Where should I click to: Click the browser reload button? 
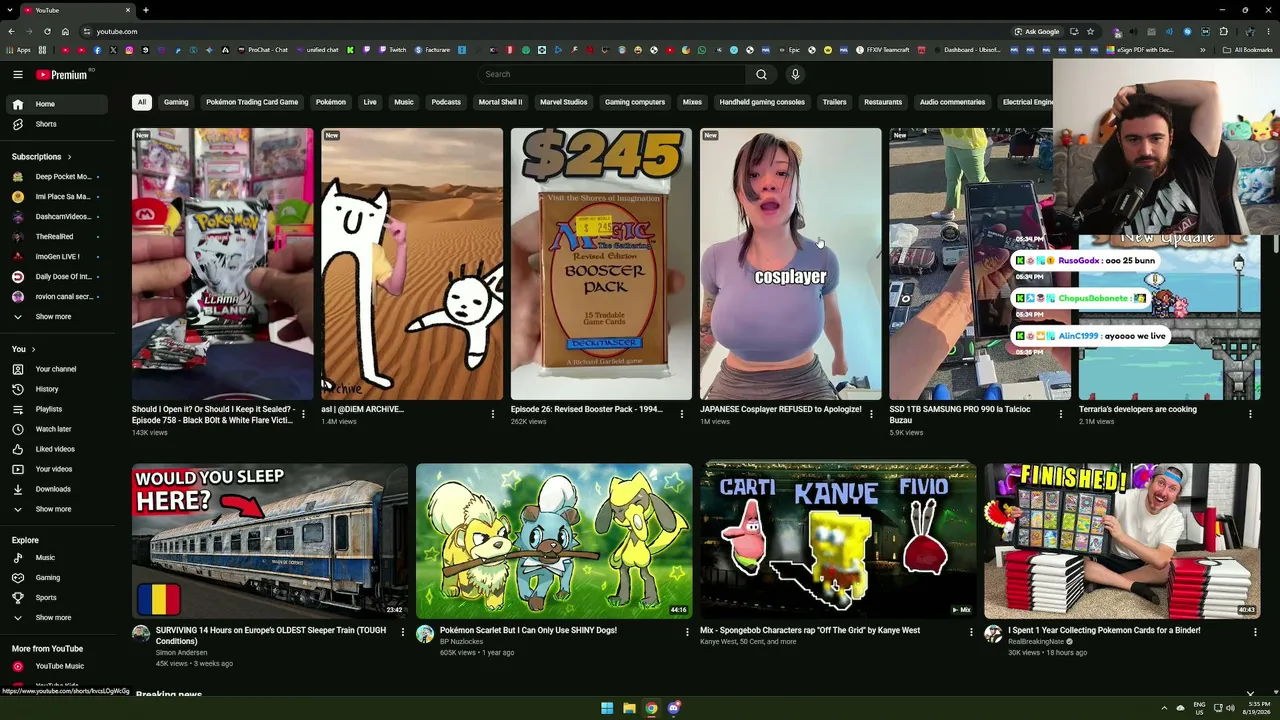tap(45, 31)
